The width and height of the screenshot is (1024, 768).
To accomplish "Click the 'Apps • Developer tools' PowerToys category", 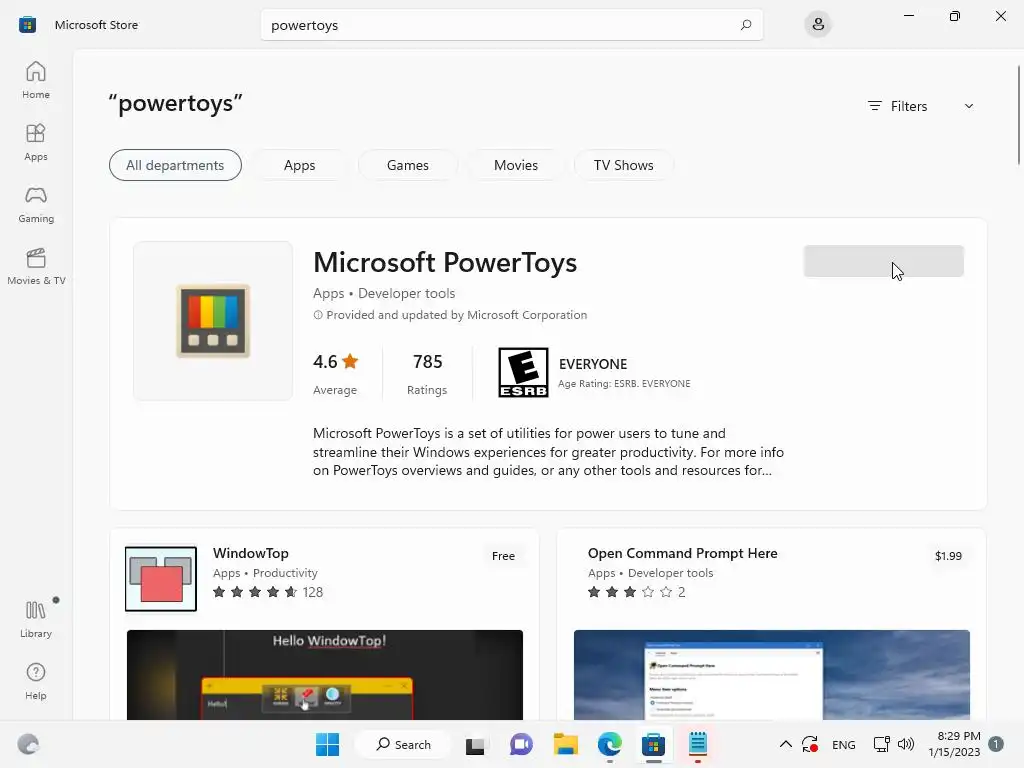I will click(384, 293).
